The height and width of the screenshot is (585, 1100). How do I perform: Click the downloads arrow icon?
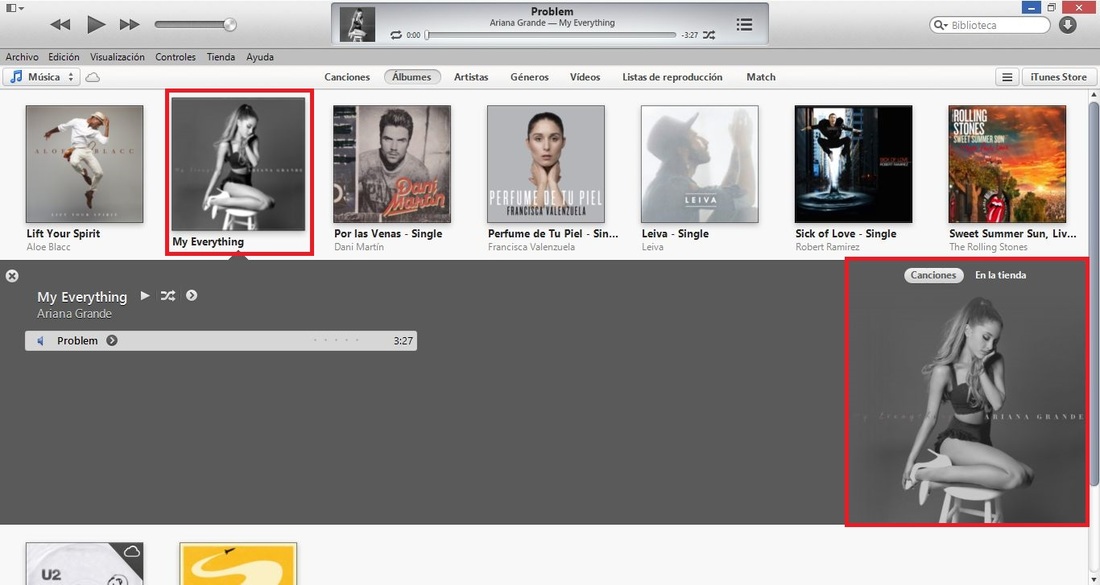click(1068, 25)
